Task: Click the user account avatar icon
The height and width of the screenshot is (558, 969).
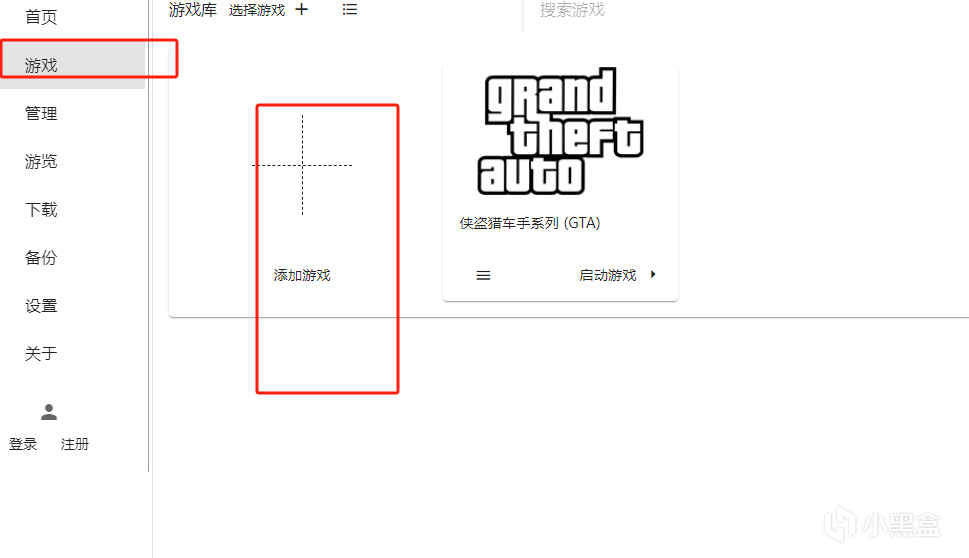Action: pyautogui.click(x=49, y=412)
